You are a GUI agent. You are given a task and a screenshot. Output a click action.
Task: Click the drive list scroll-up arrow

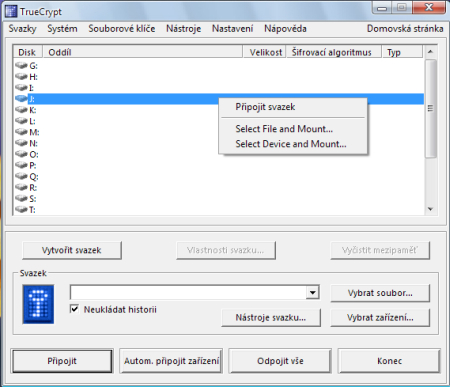coord(430,52)
